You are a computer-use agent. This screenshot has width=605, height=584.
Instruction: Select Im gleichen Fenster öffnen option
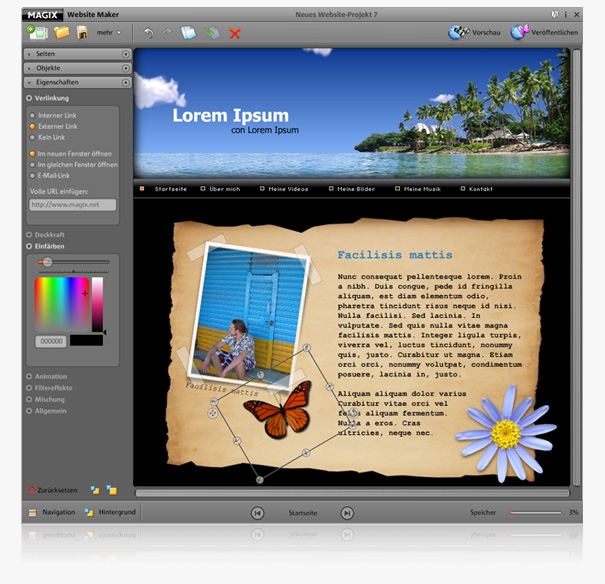pyautogui.click(x=32, y=164)
